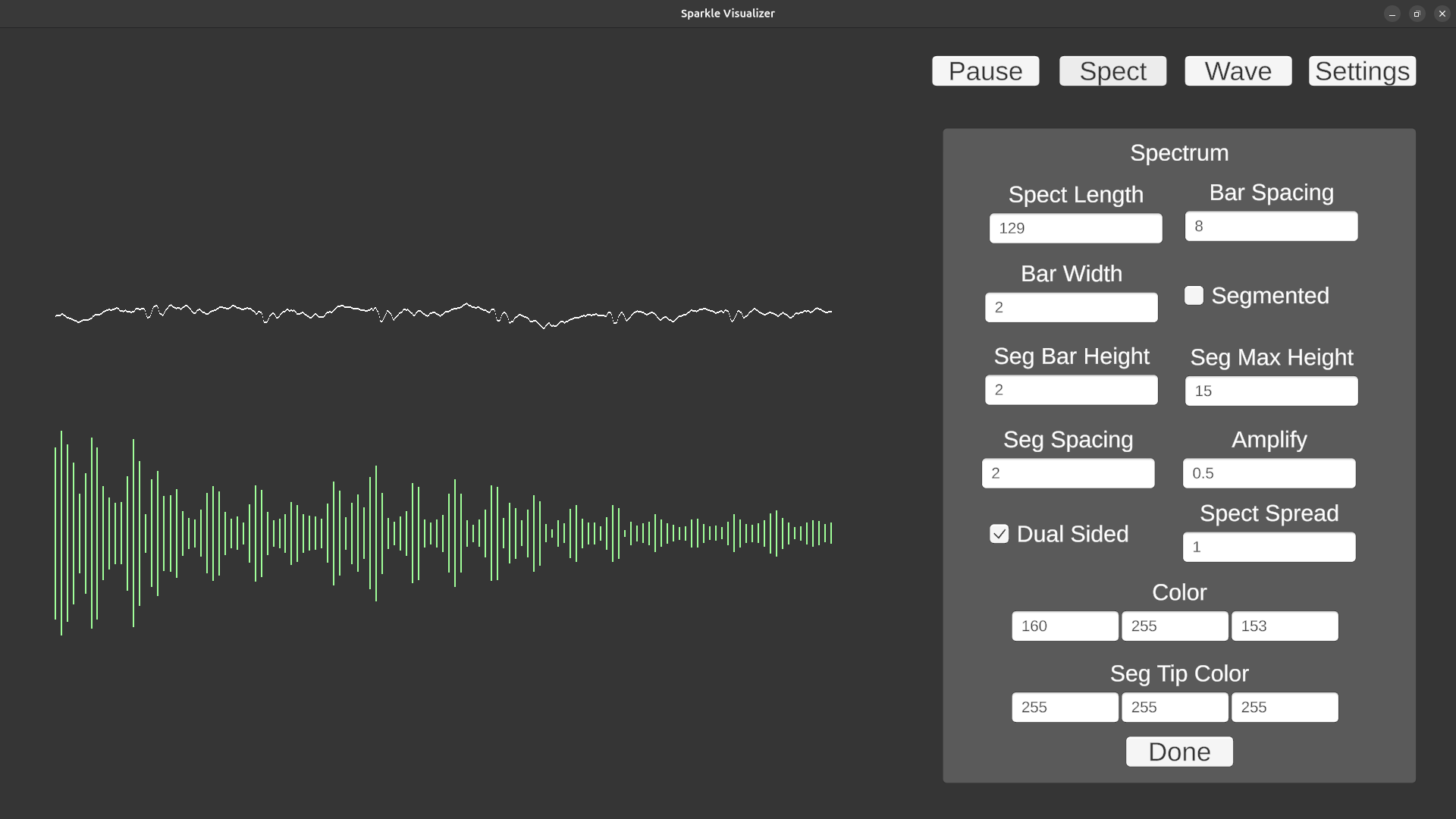Select the Spect Spread input
The width and height of the screenshot is (1456, 819).
point(1269,547)
